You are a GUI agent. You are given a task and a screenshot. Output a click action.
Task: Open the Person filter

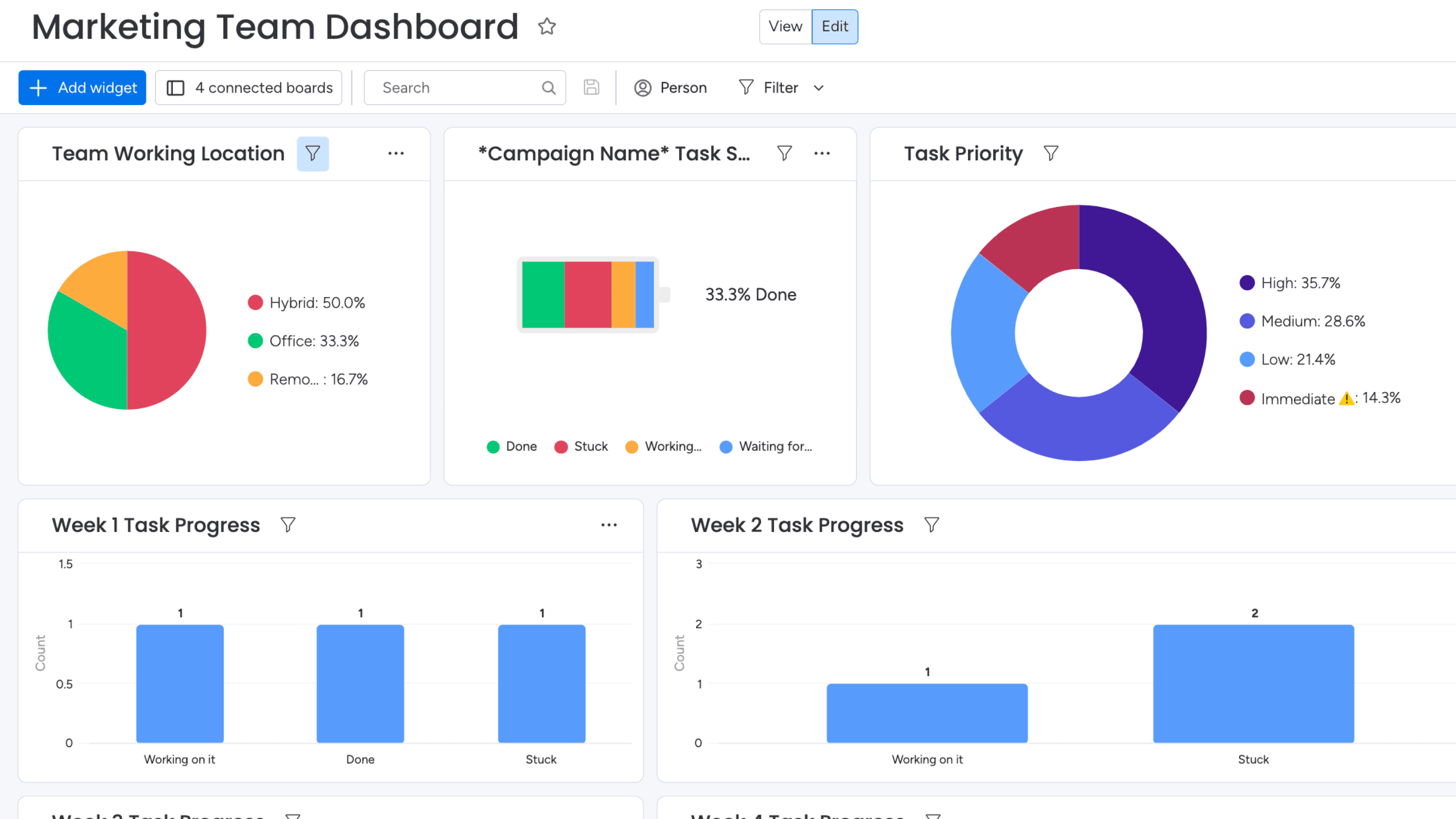670,88
